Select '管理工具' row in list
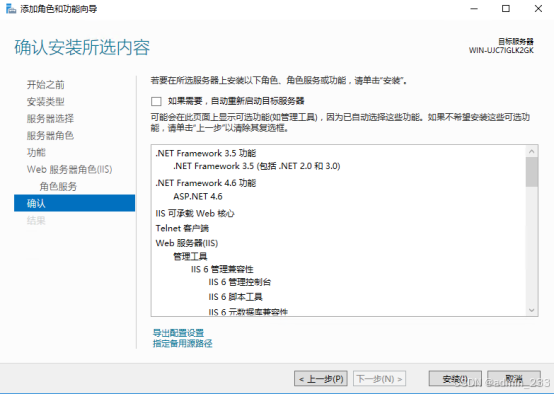Viewport: 554px width, 394px height. point(190,256)
